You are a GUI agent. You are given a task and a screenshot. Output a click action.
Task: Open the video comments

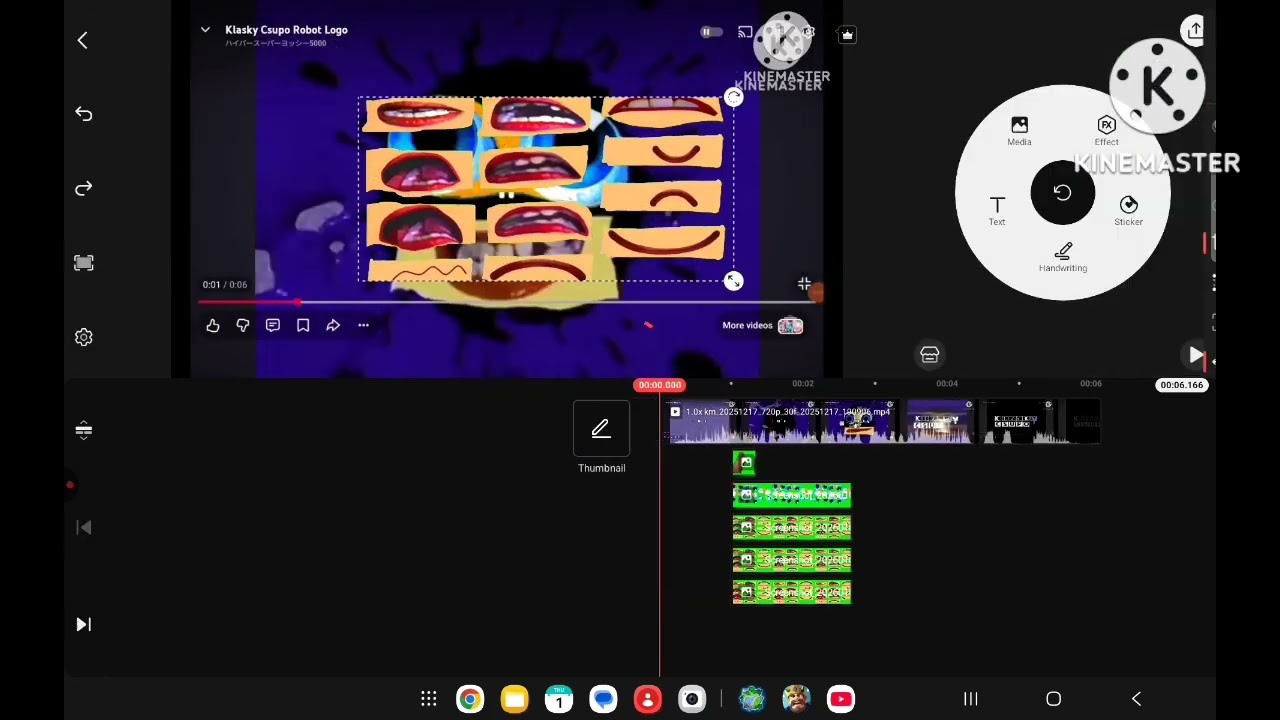click(x=273, y=325)
